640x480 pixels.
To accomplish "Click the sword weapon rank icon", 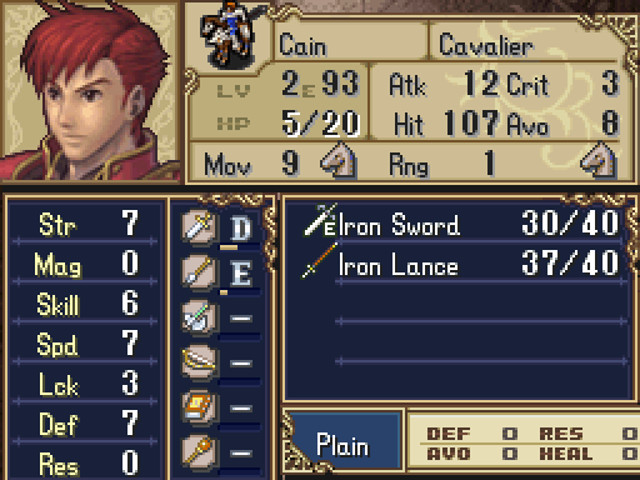I will point(198,227).
